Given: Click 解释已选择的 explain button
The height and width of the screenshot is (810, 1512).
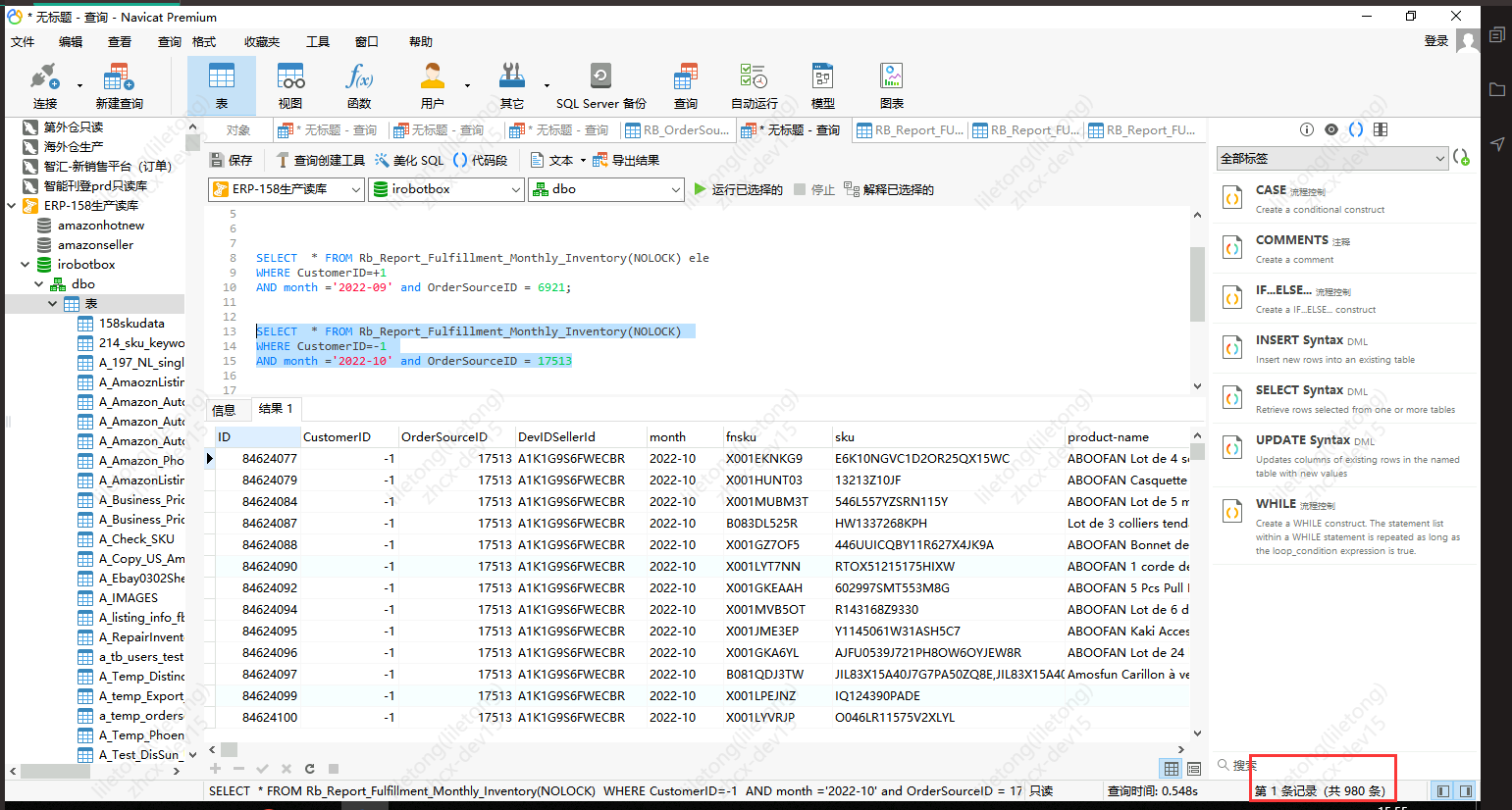Looking at the screenshot, I should click(x=889, y=189).
